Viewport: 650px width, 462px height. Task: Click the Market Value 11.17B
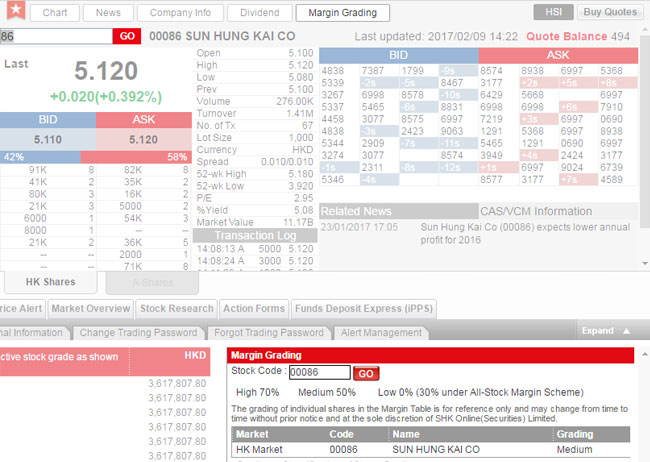[298, 222]
